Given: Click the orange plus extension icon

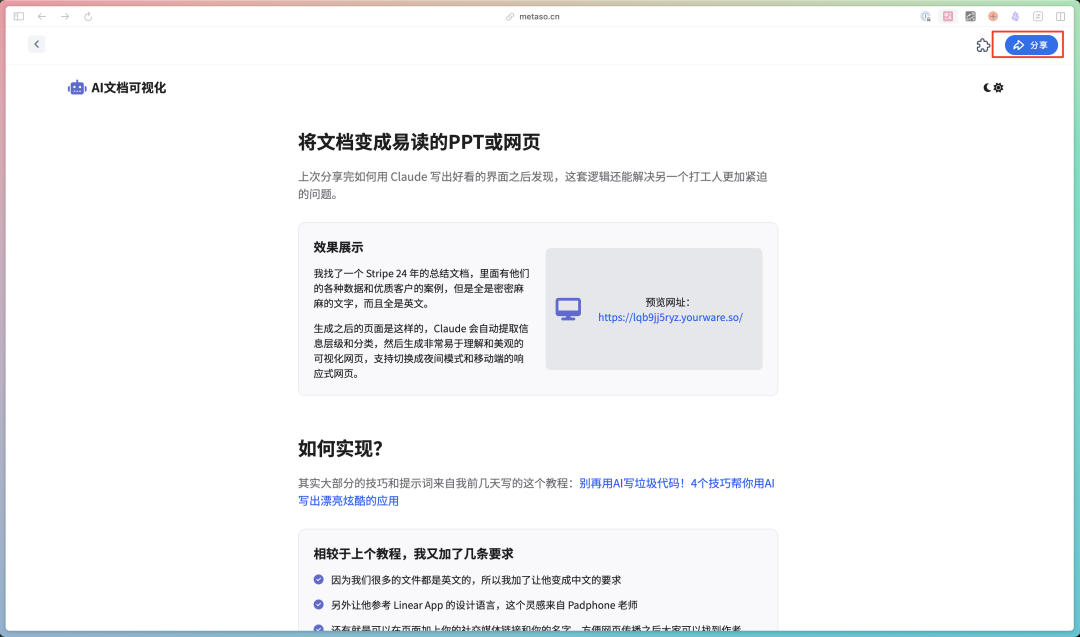Looking at the screenshot, I should coord(993,17).
